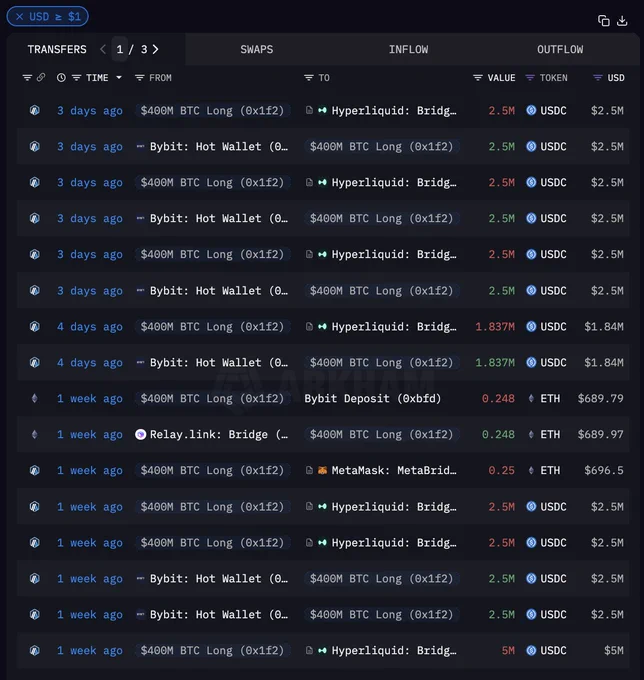Screen dimensions: 644x680
Task: Switch to the OUTFLOW tab
Action: coord(560,49)
